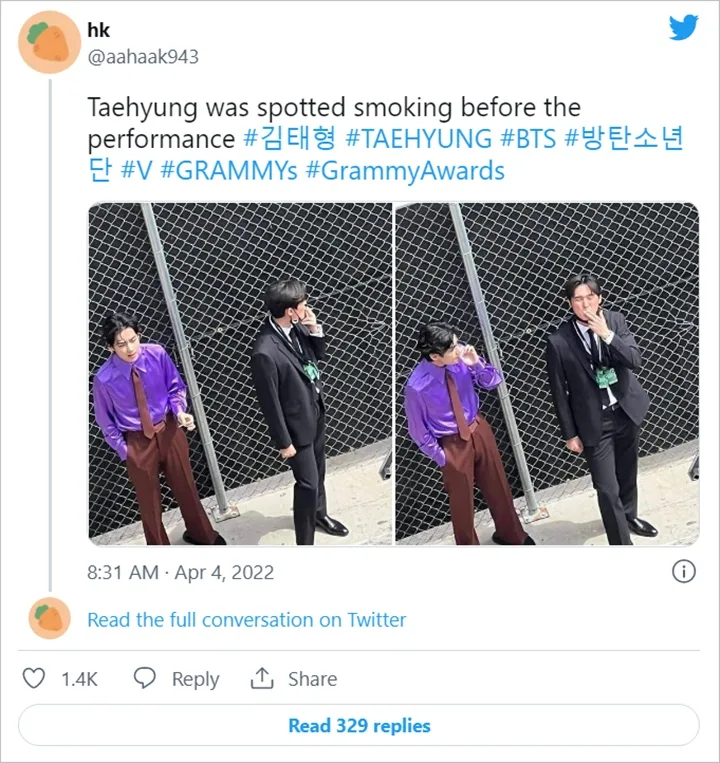Click the 8:31 AM Apr 4, 2022 timestamp
Image resolution: width=720 pixels, height=763 pixels.
[x=180, y=573]
